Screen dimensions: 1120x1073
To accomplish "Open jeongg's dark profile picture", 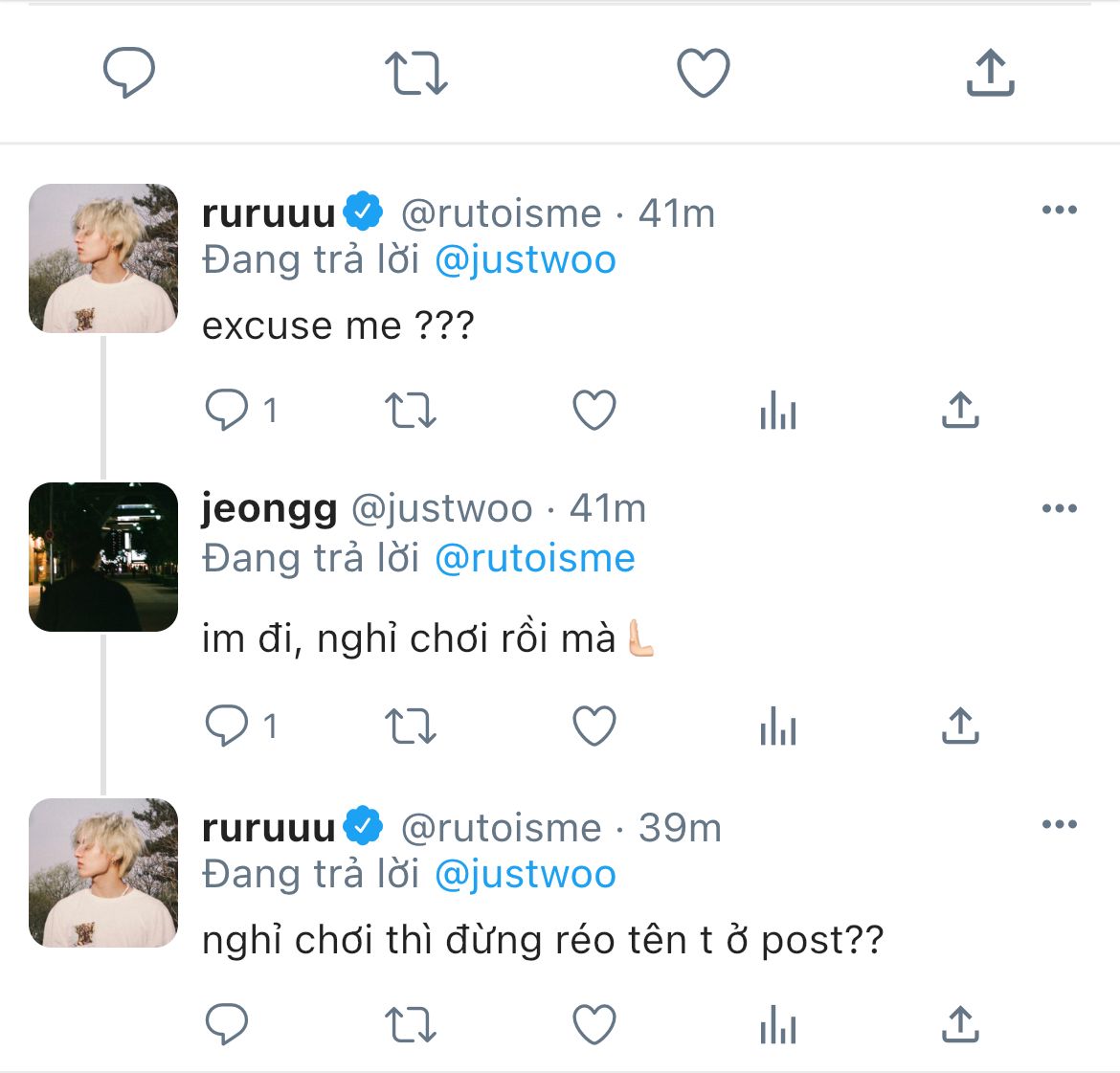I will 102,556.
